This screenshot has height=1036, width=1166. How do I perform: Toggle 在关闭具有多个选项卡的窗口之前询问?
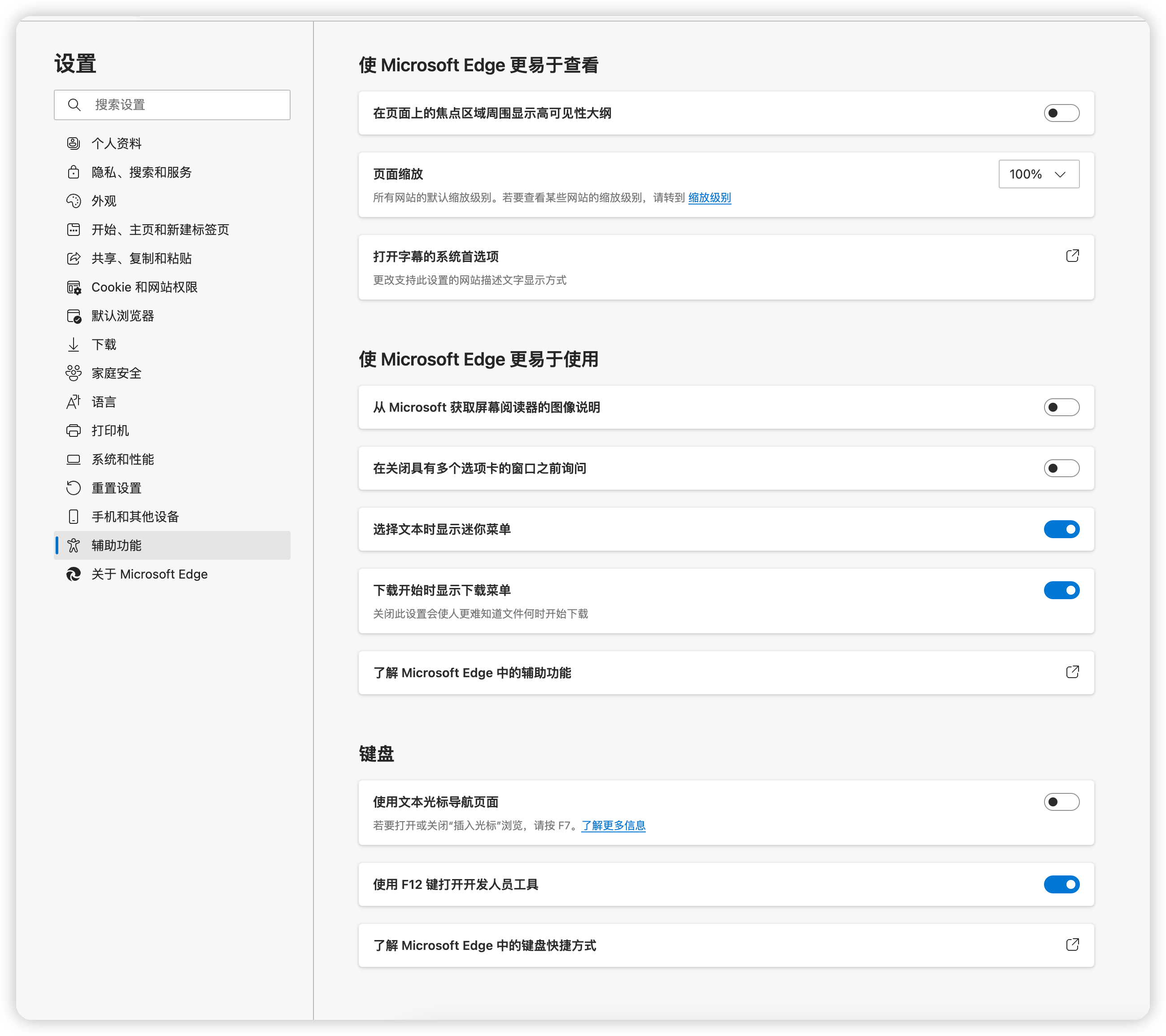point(1062,468)
